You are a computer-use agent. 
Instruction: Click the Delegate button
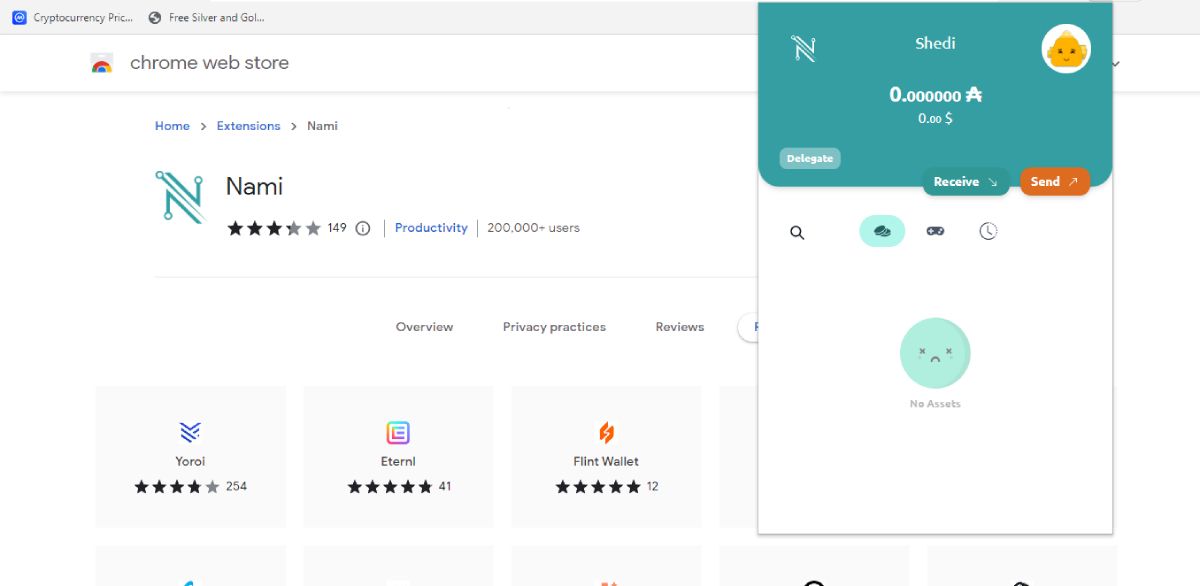810,158
